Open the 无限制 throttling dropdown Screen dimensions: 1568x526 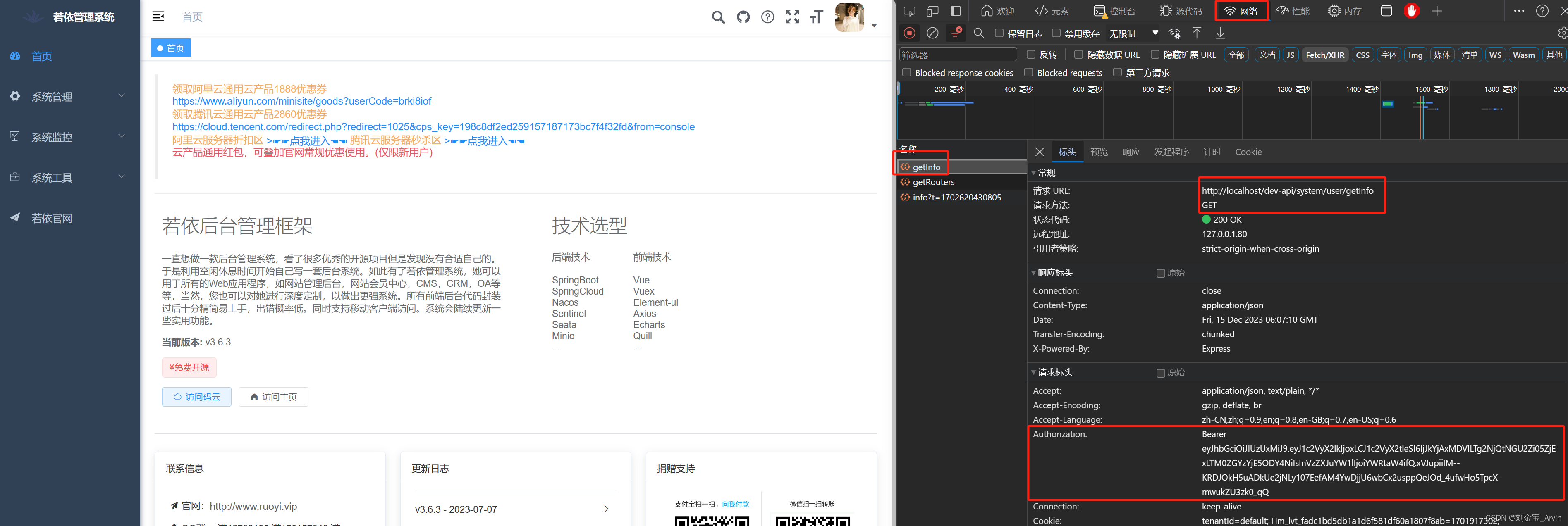point(1133,33)
